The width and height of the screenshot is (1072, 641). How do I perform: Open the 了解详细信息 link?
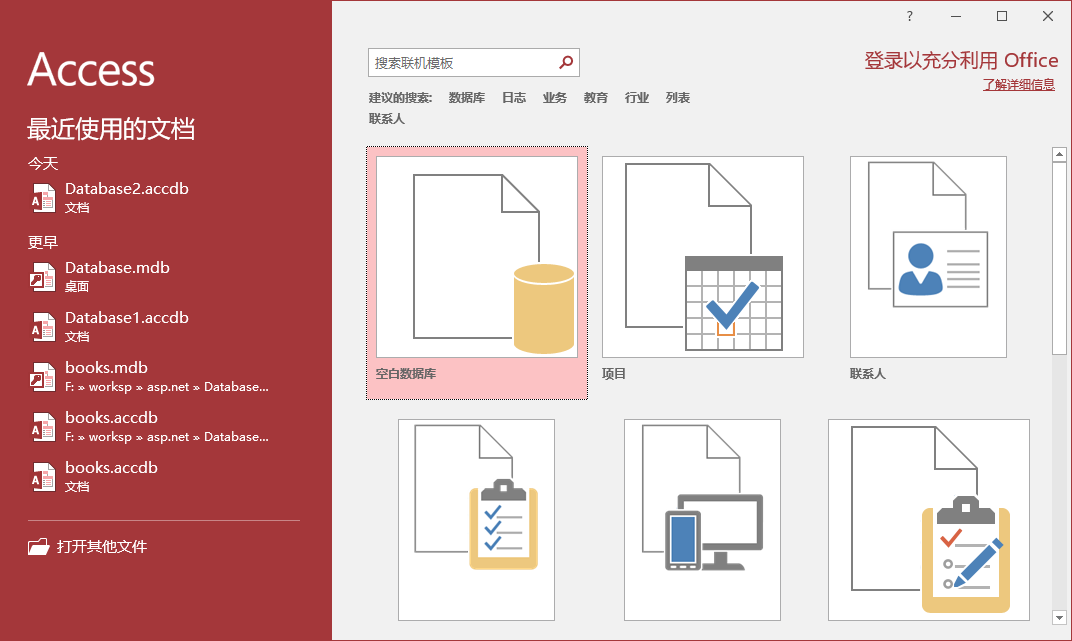(1018, 85)
